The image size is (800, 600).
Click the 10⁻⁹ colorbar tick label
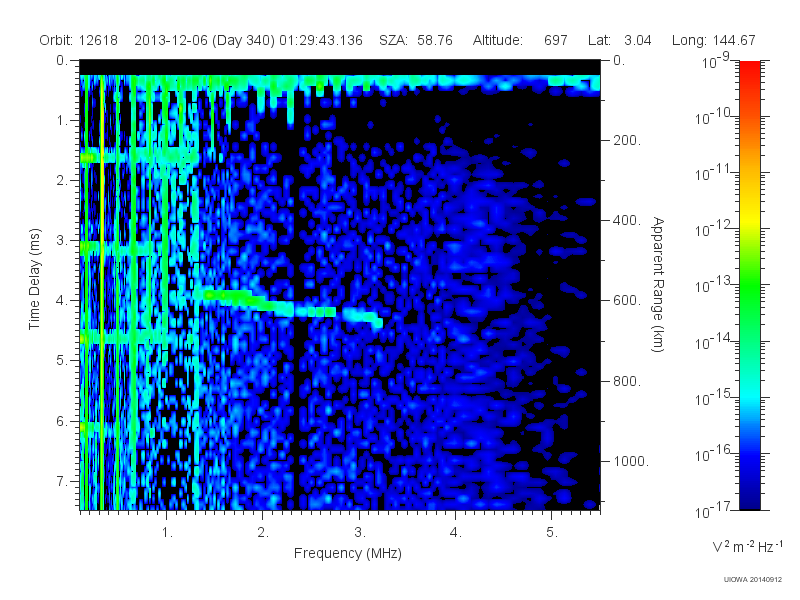pos(716,62)
